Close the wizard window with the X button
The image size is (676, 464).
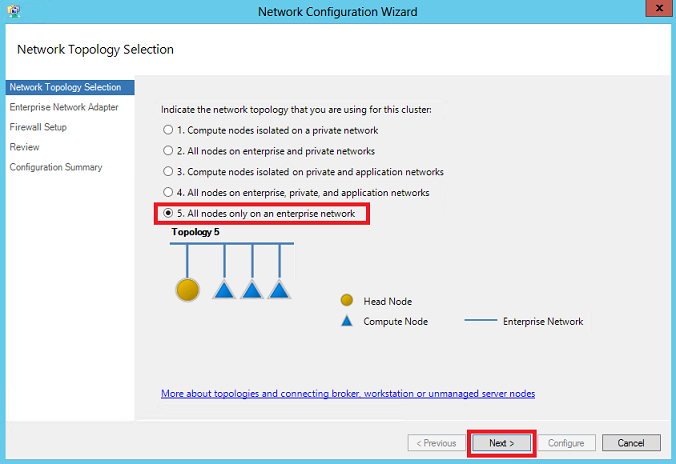click(659, 8)
